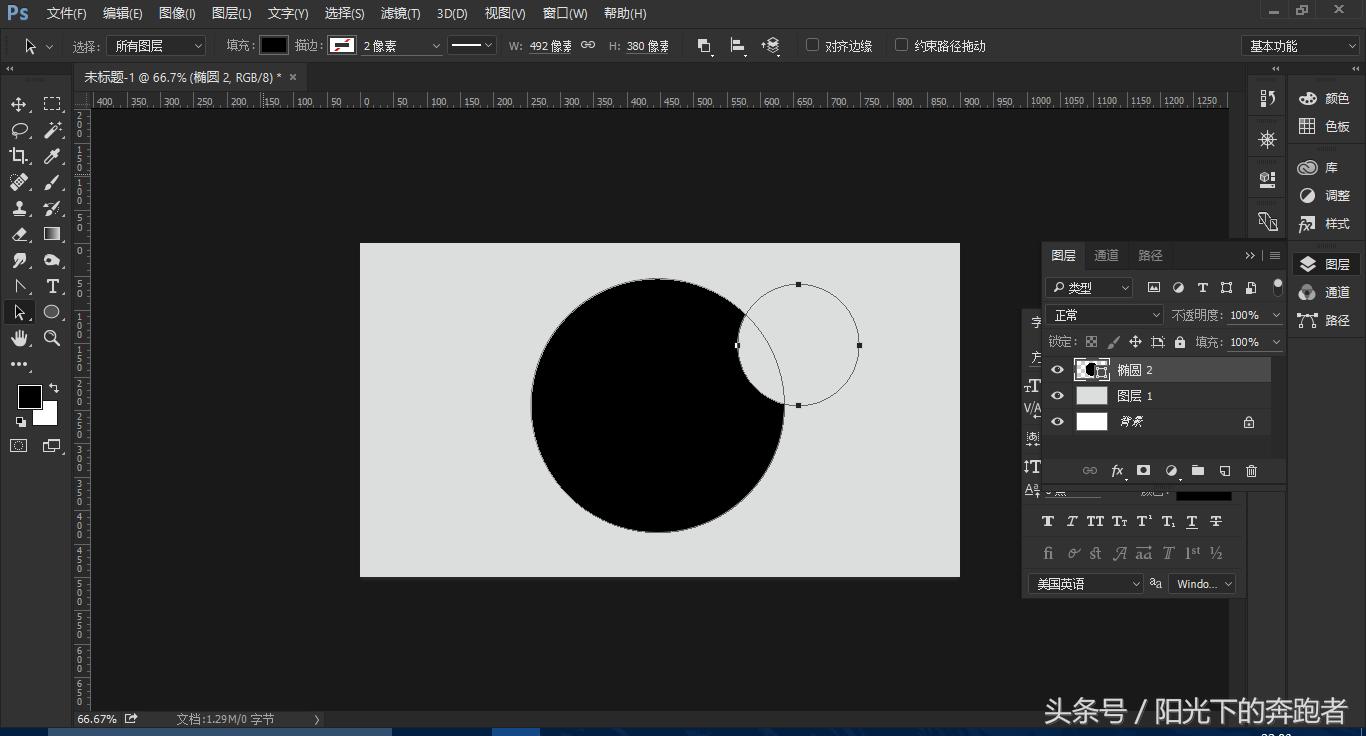This screenshot has height=736, width=1366.
Task: Open the 调整 panel
Action: (1324, 196)
